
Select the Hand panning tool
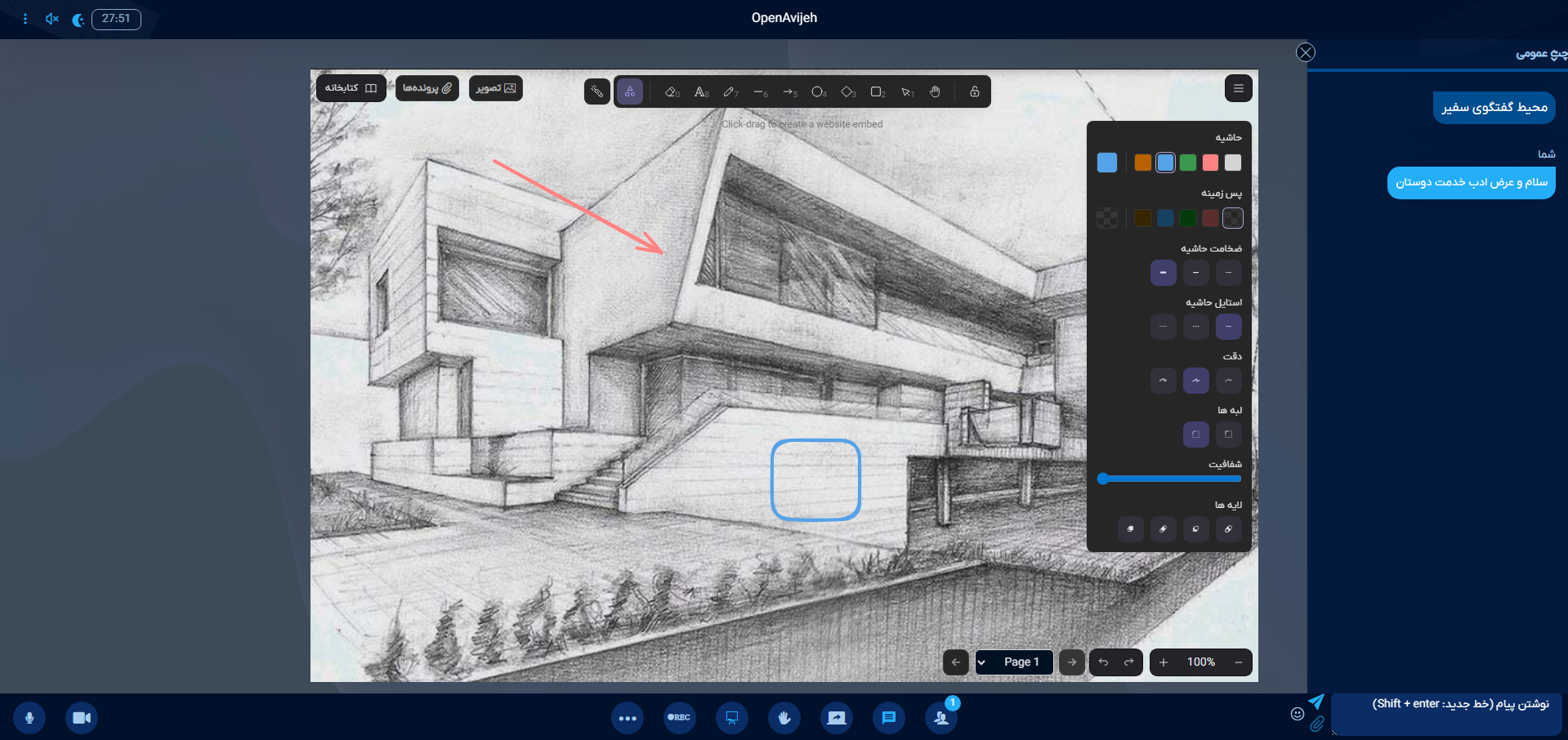(x=936, y=91)
